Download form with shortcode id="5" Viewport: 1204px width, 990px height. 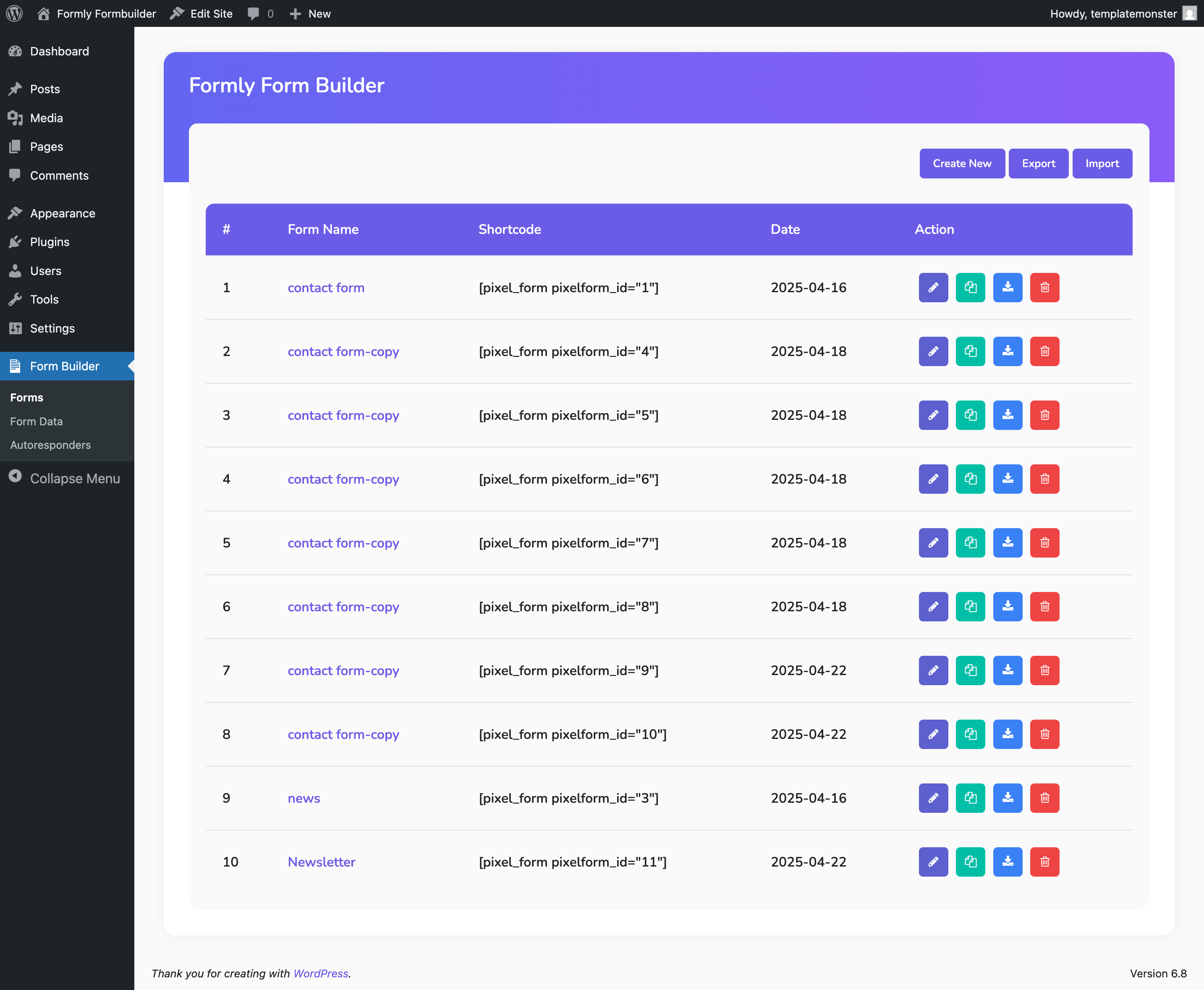coord(1008,415)
